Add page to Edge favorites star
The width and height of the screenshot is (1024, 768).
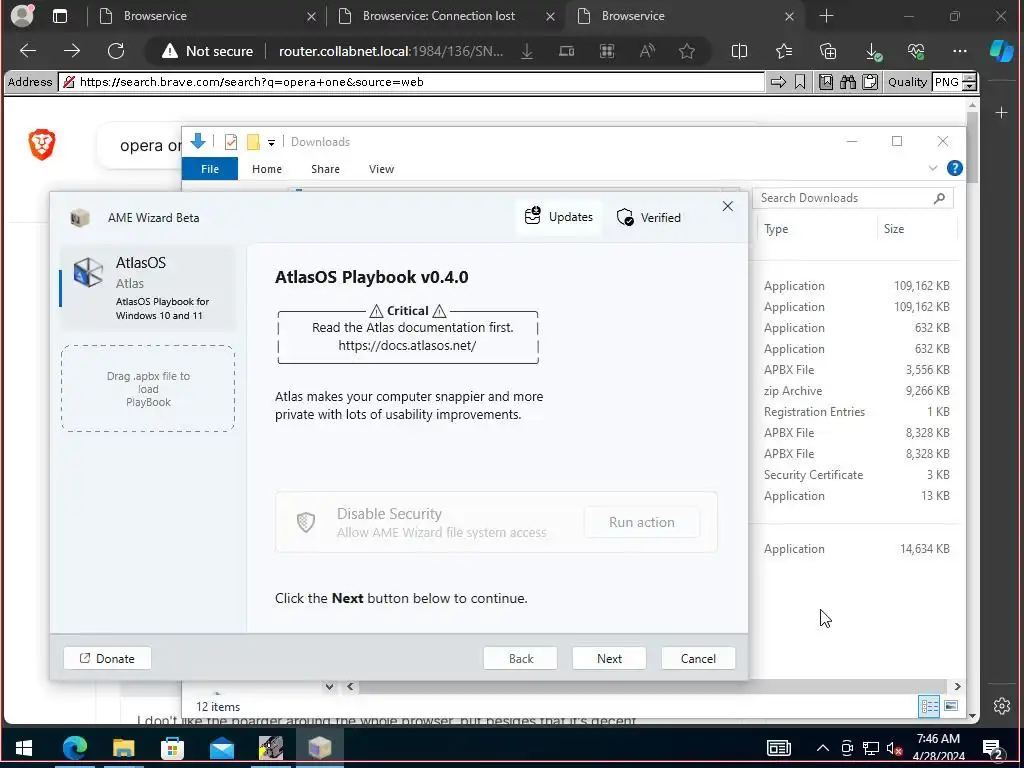686,51
